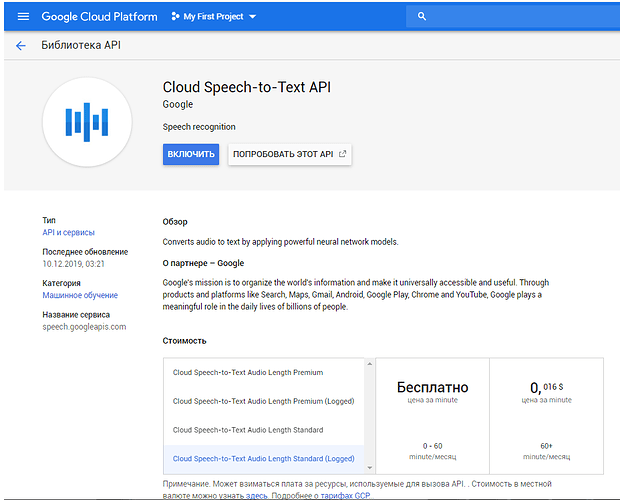Viewport: 620px width, 500px height.
Task: Click the 0,016 $ price card
Action: (546, 416)
